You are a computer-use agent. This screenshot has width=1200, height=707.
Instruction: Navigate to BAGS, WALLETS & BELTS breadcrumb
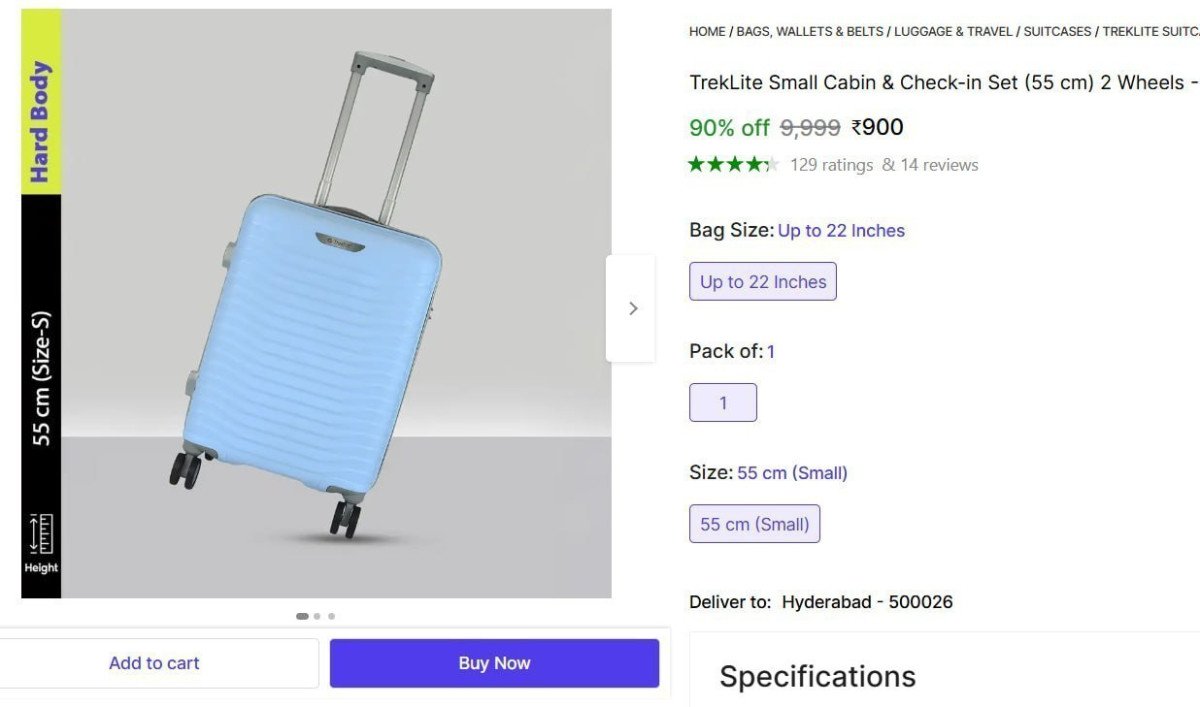(x=810, y=32)
